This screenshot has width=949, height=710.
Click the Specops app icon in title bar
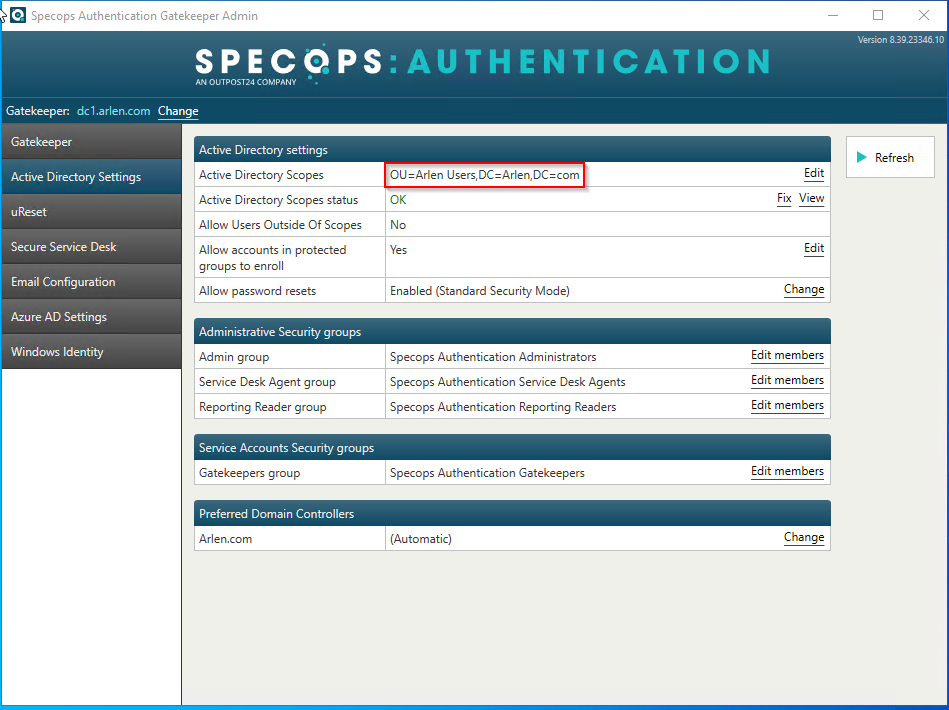(18, 15)
